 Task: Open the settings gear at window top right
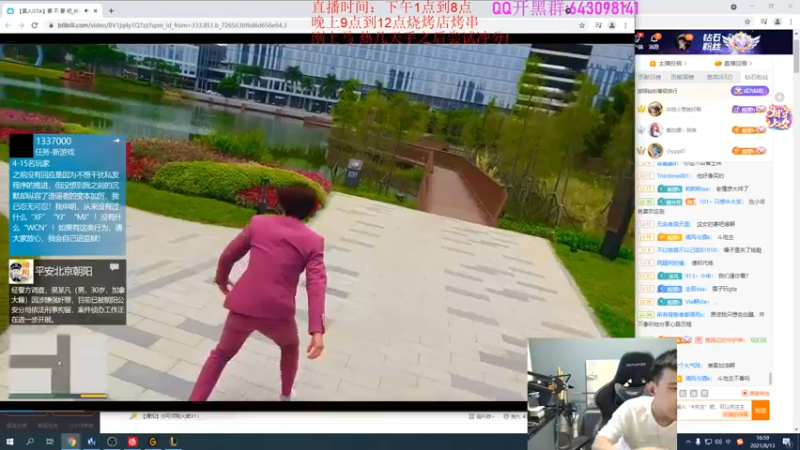point(733,7)
